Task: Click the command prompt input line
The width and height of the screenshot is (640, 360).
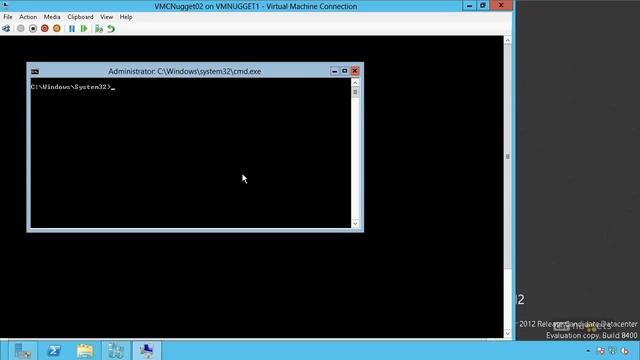Action: coord(73,87)
